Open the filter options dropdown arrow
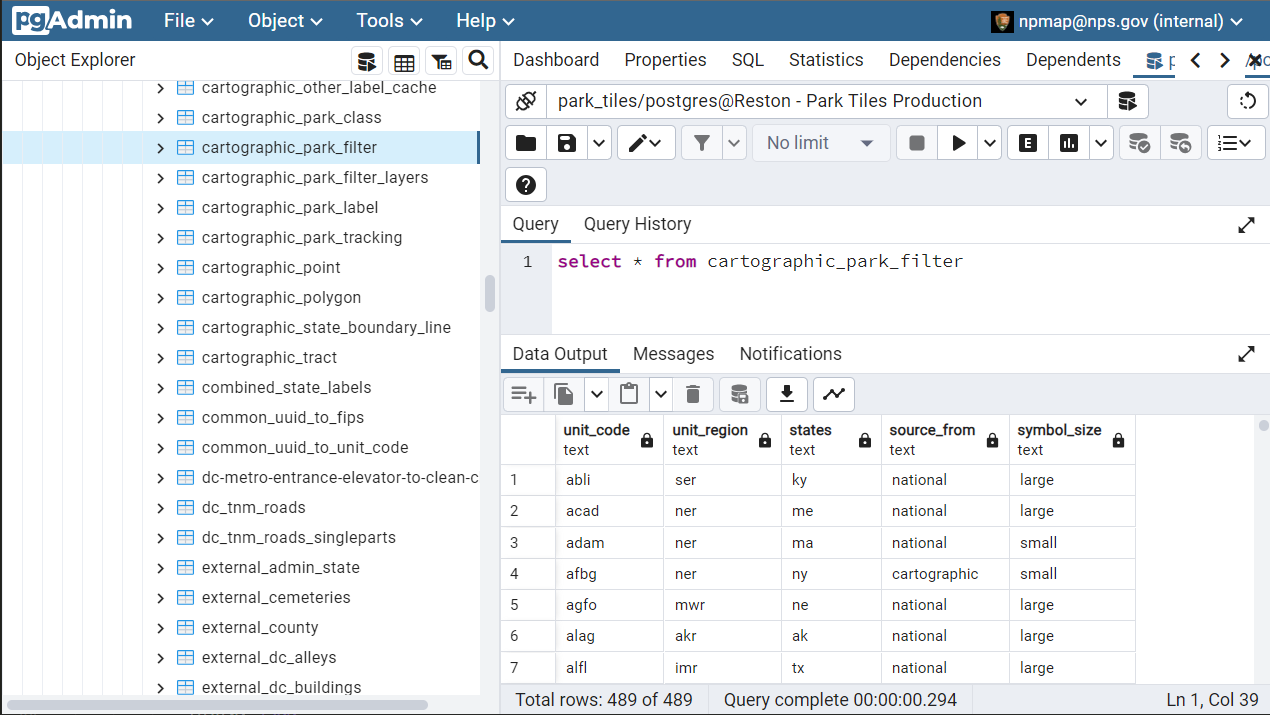The height and width of the screenshot is (715, 1270). [x=735, y=143]
